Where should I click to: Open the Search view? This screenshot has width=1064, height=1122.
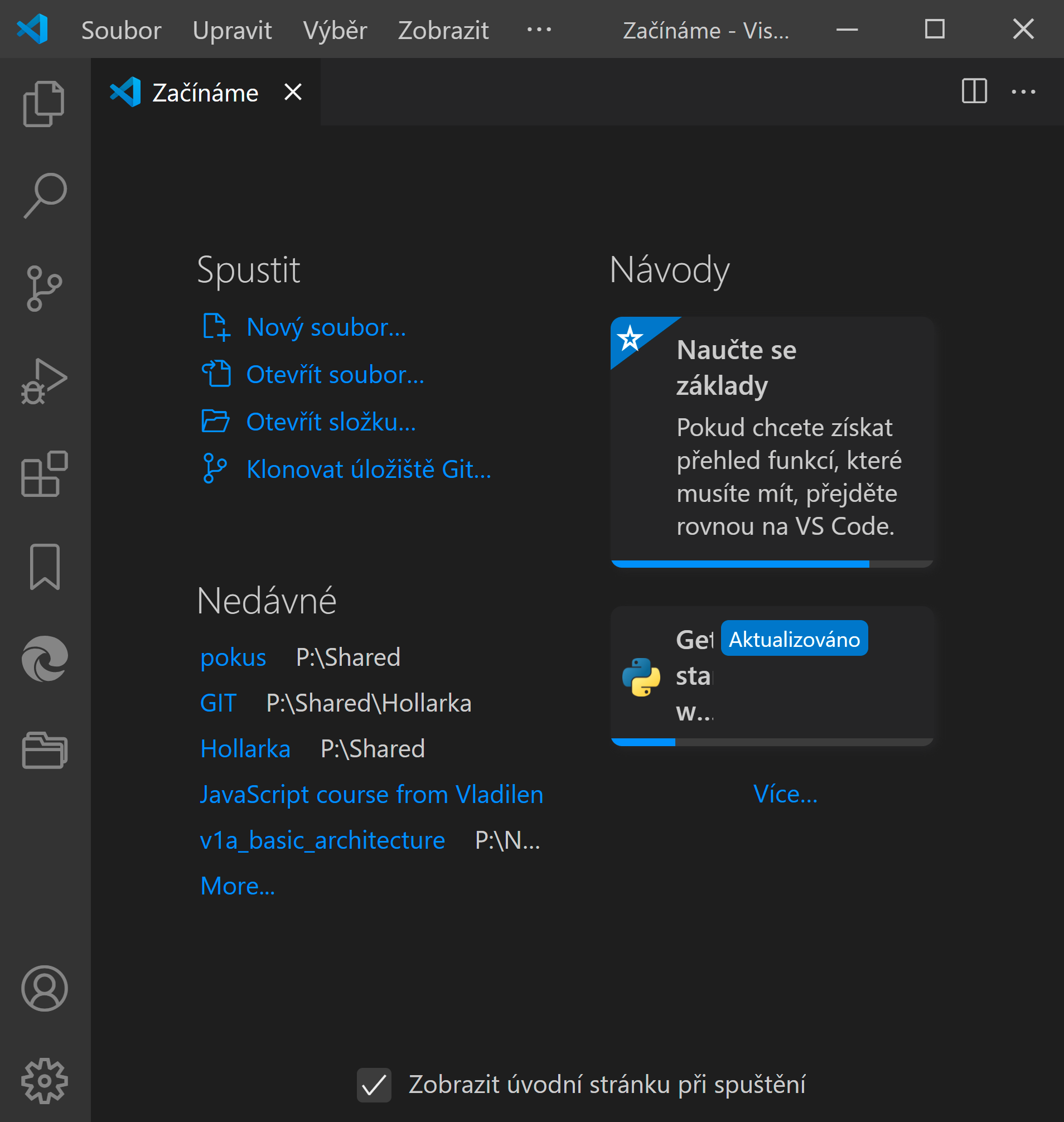pyautogui.click(x=44, y=196)
